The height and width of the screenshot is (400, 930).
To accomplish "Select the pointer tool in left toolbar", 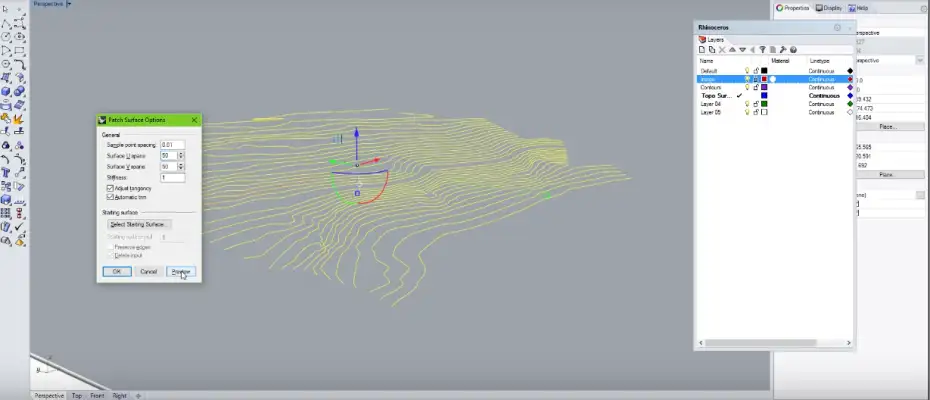I will click(x=6, y=9).
